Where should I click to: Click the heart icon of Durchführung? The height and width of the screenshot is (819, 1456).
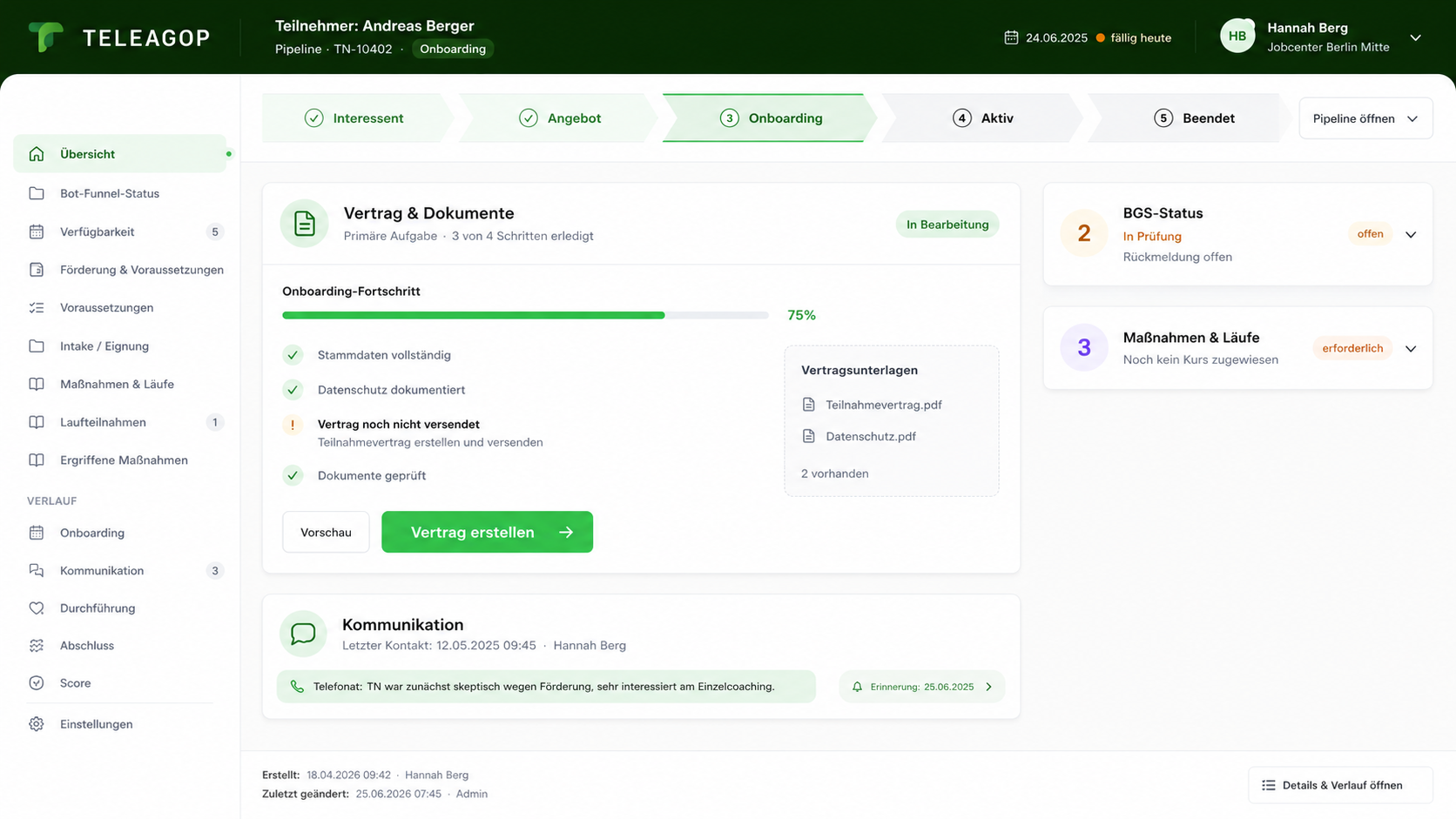coord(37,608)
